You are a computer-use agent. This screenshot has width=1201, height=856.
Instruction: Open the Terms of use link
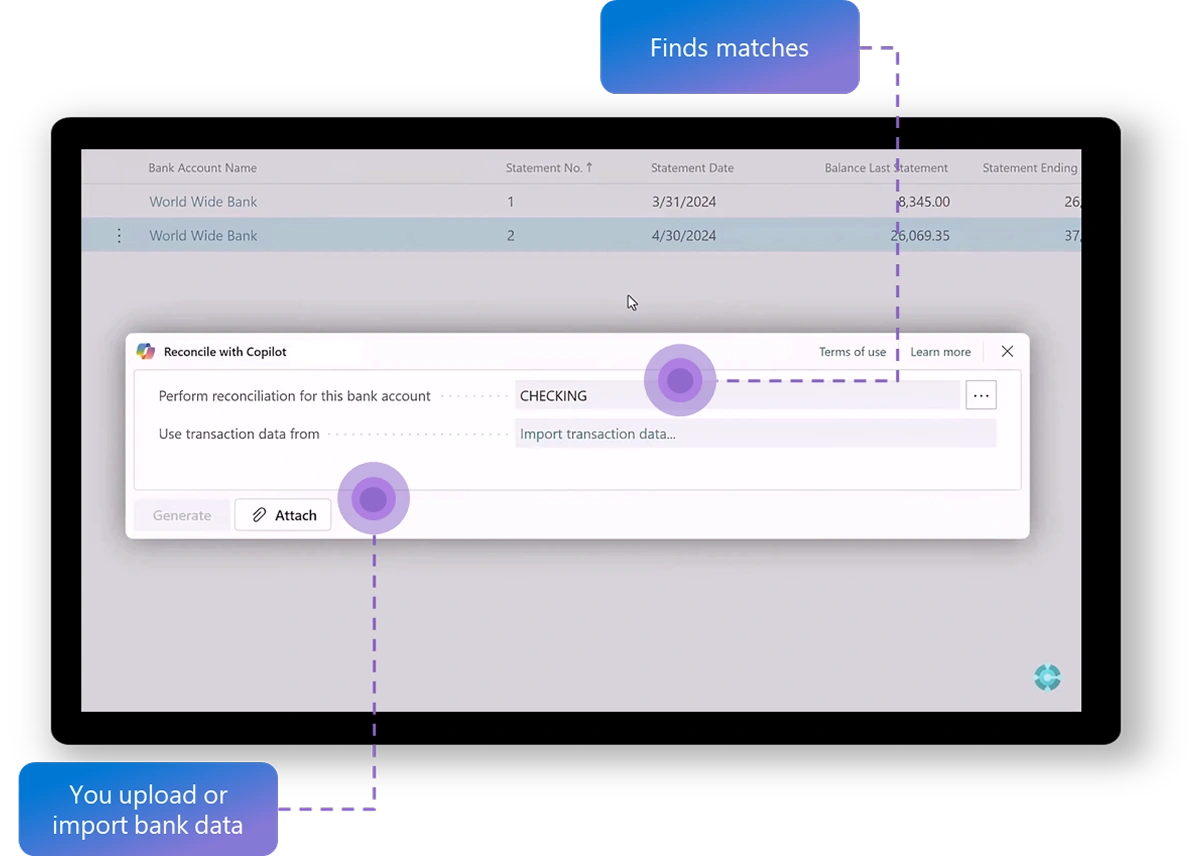[852, 351]
